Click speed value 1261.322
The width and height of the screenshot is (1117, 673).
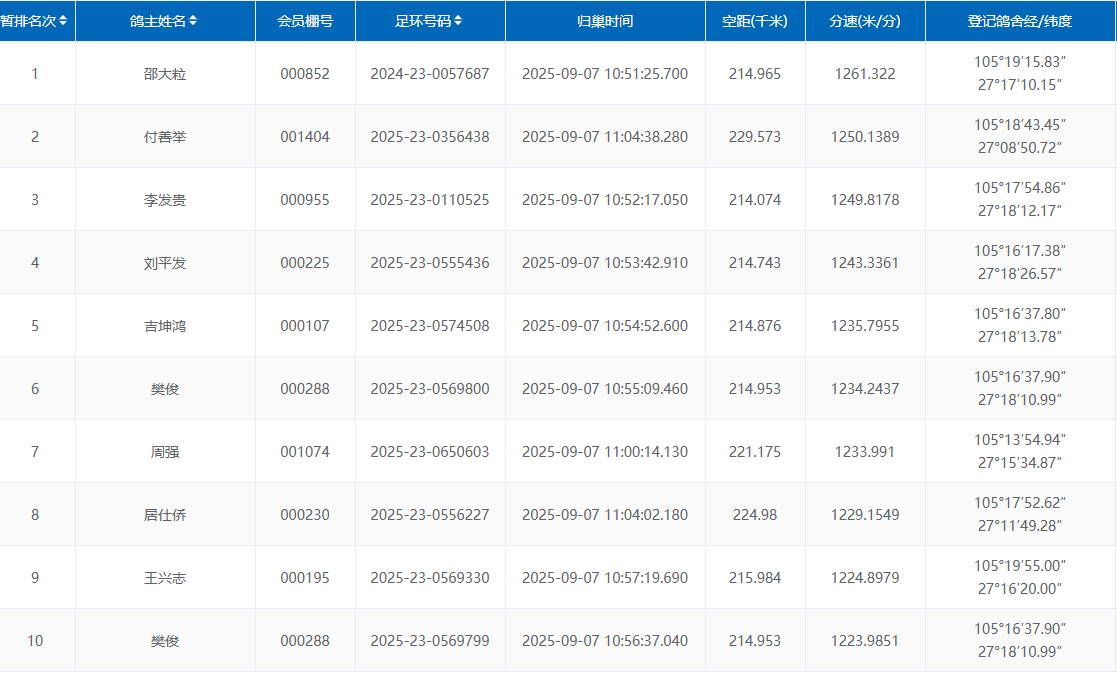[x=865, y=74]
